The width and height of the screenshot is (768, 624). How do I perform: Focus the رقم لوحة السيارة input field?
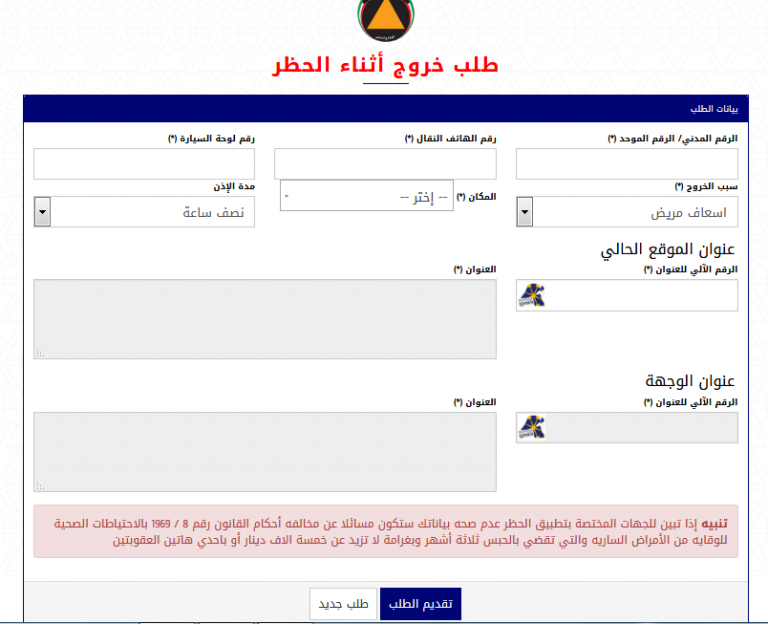click(x=144, y=164)
